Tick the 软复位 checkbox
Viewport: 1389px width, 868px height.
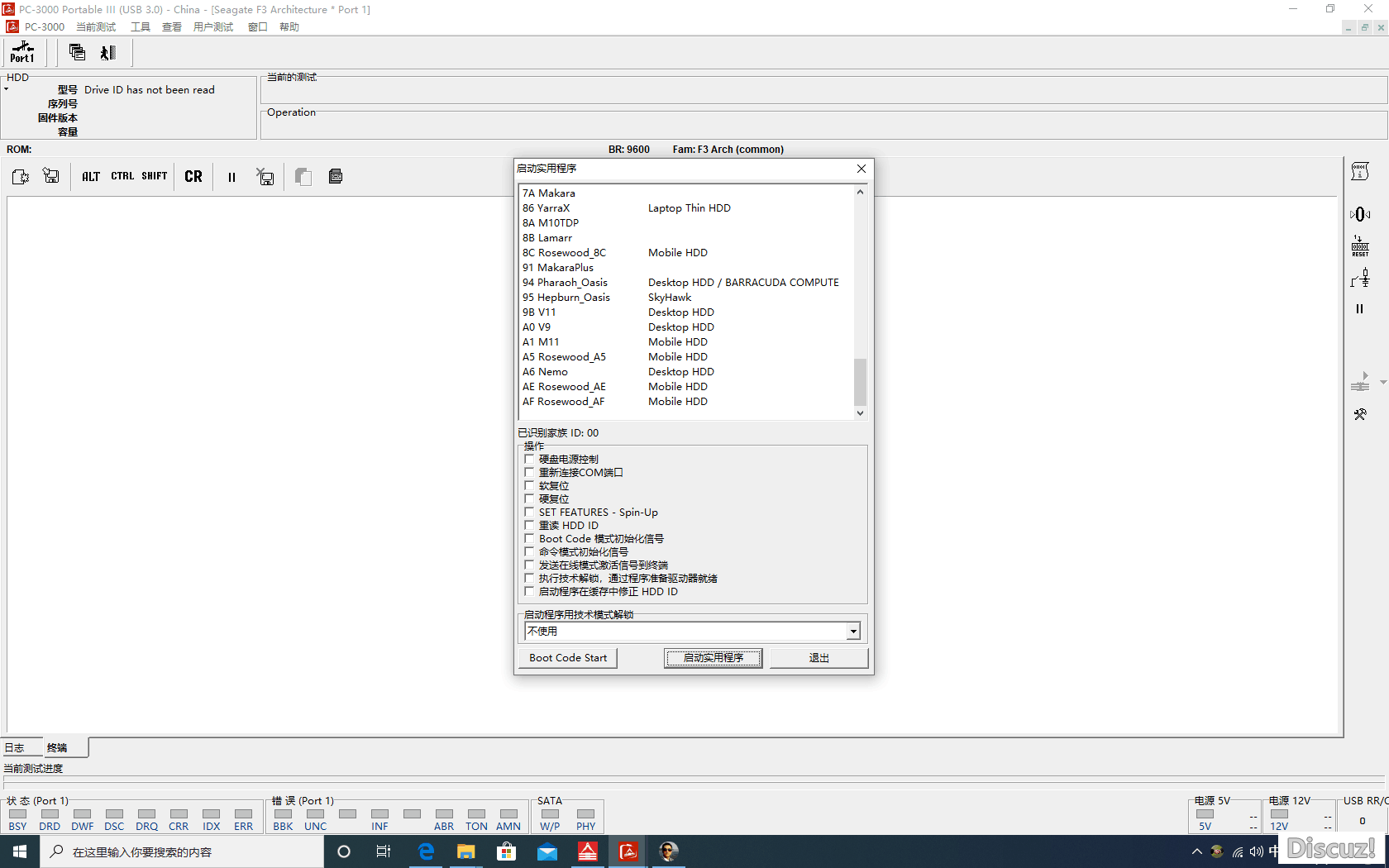(x=529, y=485)
